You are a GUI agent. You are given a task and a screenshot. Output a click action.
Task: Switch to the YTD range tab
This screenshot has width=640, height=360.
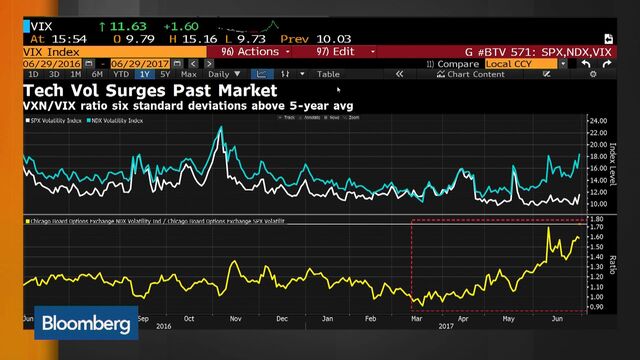121,74
